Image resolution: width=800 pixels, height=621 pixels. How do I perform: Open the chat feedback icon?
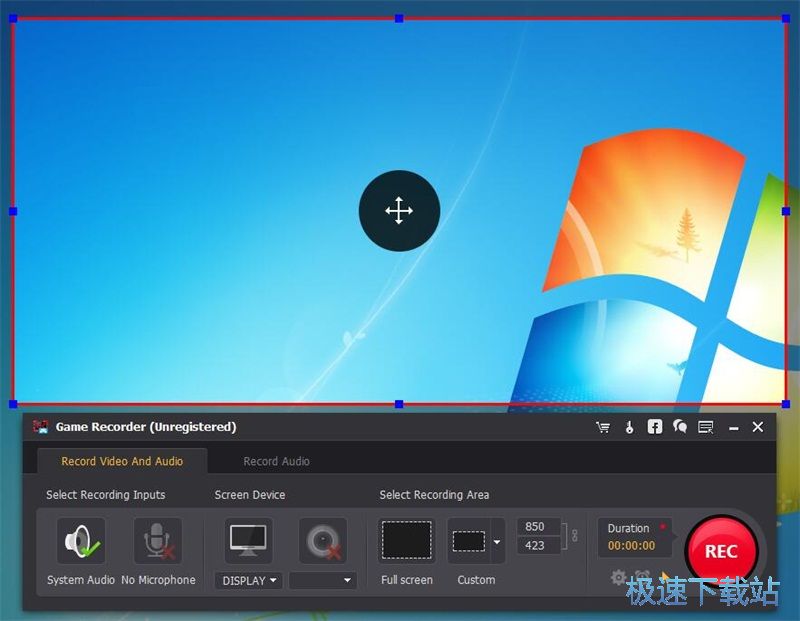pos(680,427)
